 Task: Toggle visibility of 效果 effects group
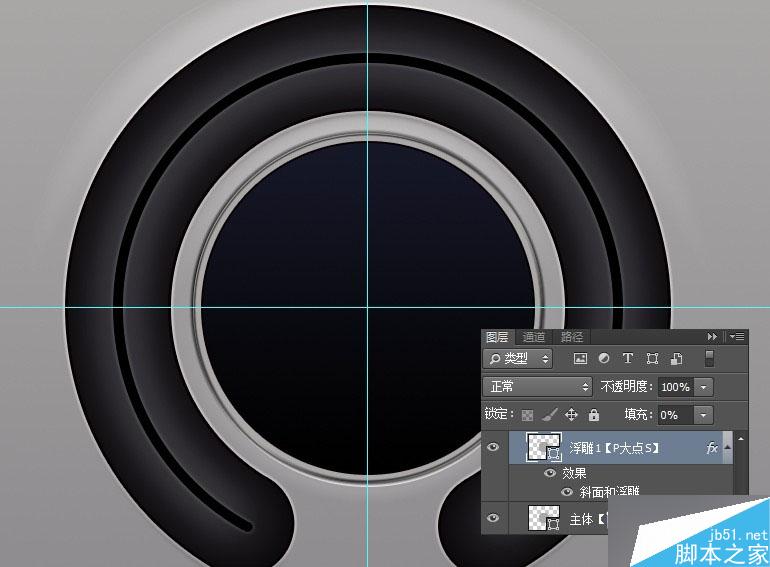[x=550, y=473]
